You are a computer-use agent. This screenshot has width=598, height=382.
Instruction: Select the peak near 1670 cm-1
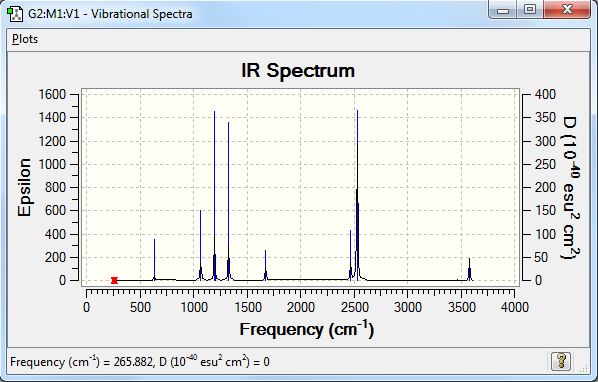265,265
